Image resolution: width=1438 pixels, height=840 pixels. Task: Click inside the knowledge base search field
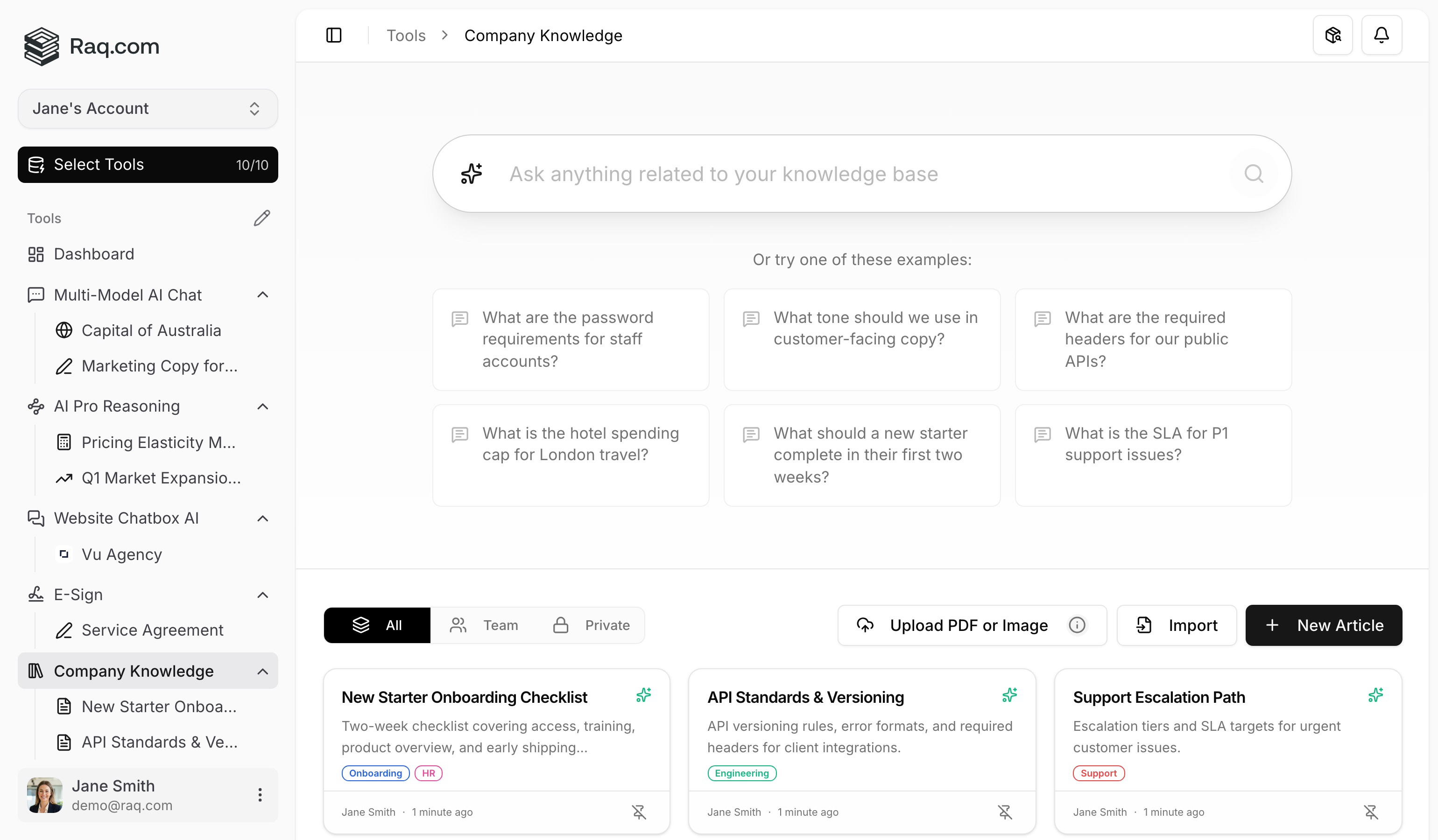799,173
